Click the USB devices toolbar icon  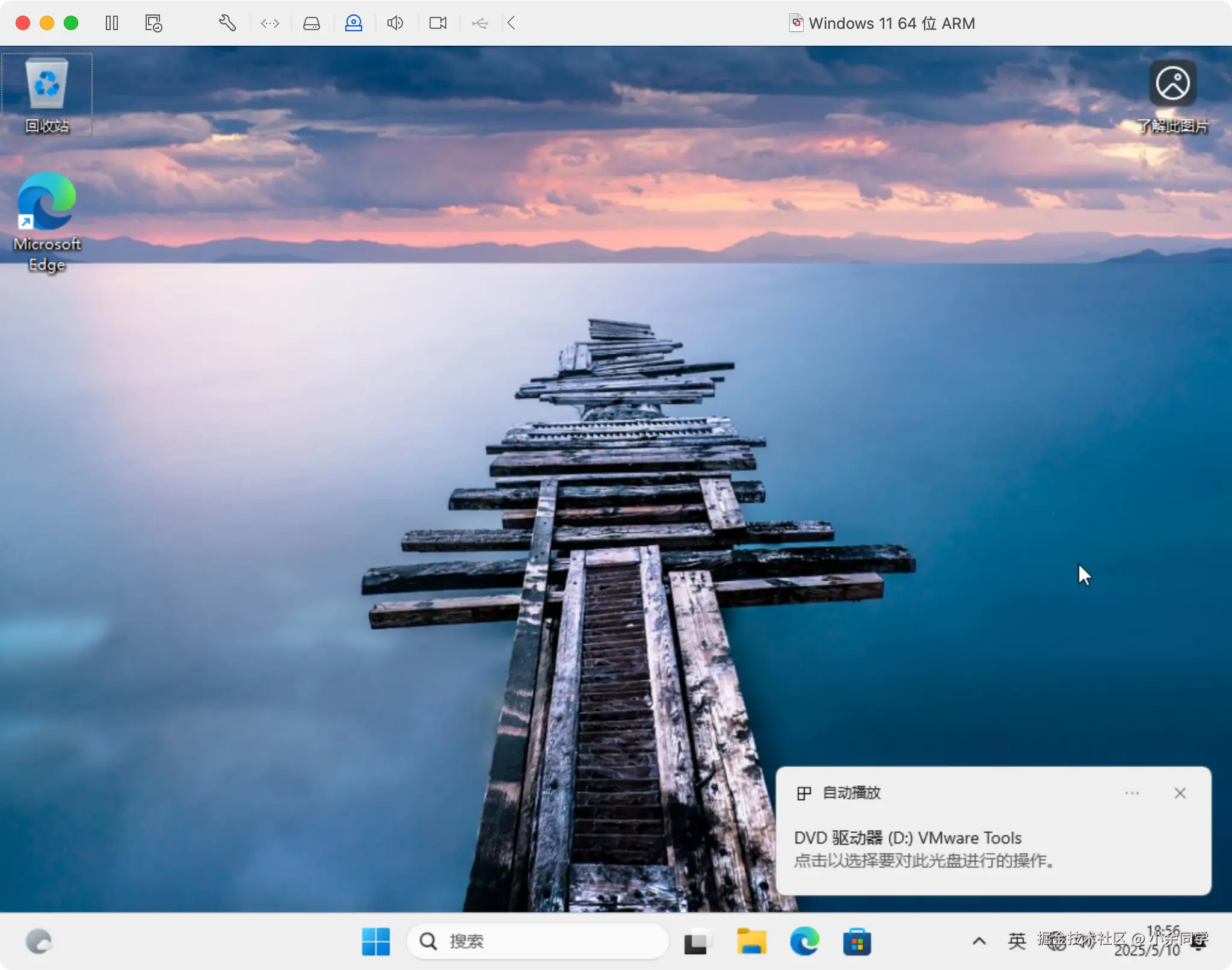click(x=479, y=23)
